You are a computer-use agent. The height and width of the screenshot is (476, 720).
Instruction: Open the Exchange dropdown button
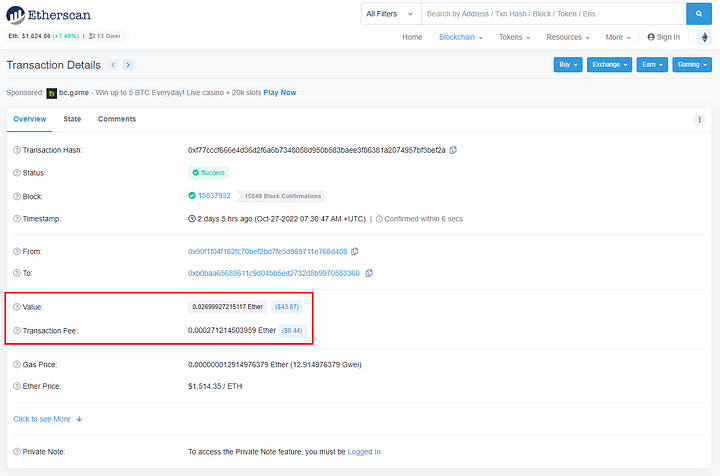click(x=610, y=65)
